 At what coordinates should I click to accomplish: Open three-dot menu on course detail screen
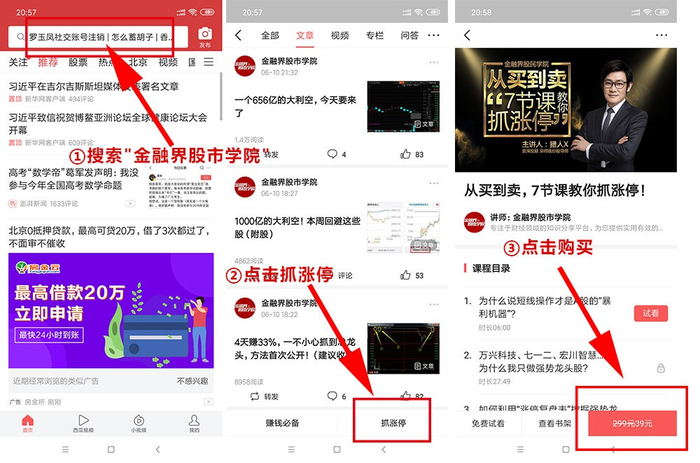tap(662, 35)
